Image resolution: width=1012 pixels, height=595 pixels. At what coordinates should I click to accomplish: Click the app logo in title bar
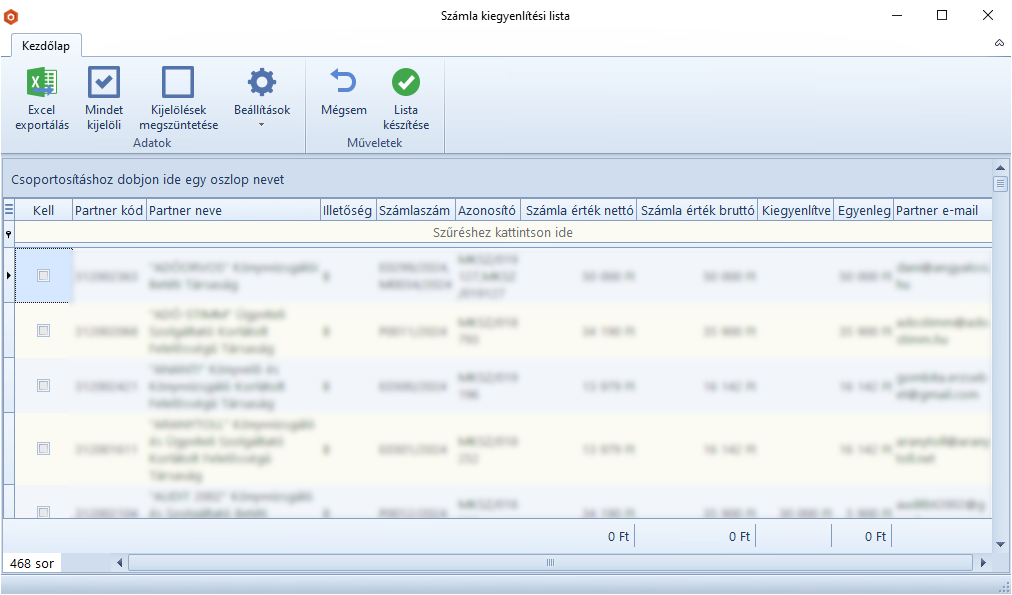(11, 16)
